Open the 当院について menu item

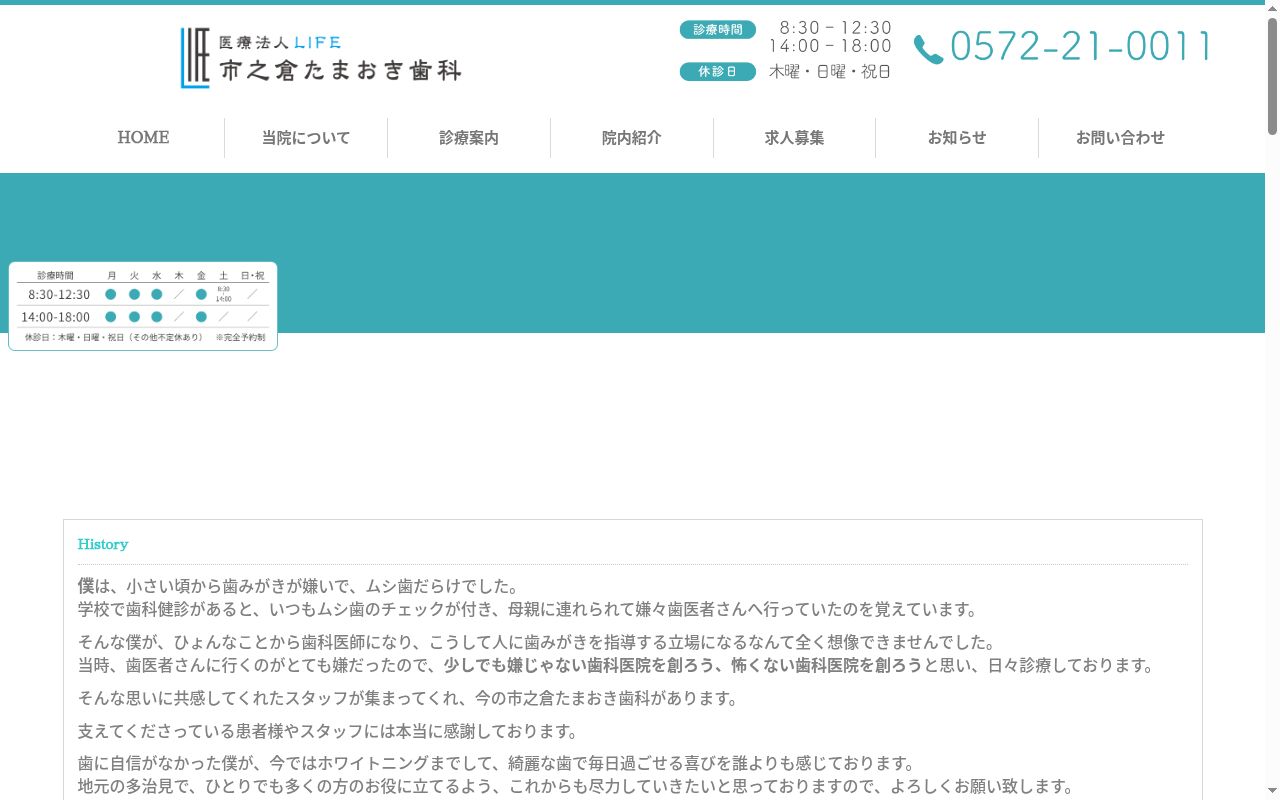306,138
